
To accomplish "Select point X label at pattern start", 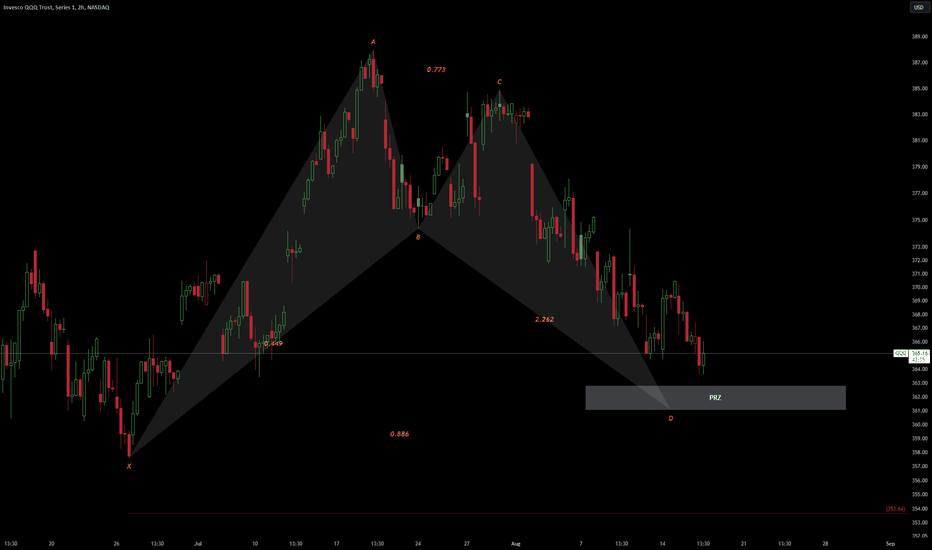I will pos(129,466).
